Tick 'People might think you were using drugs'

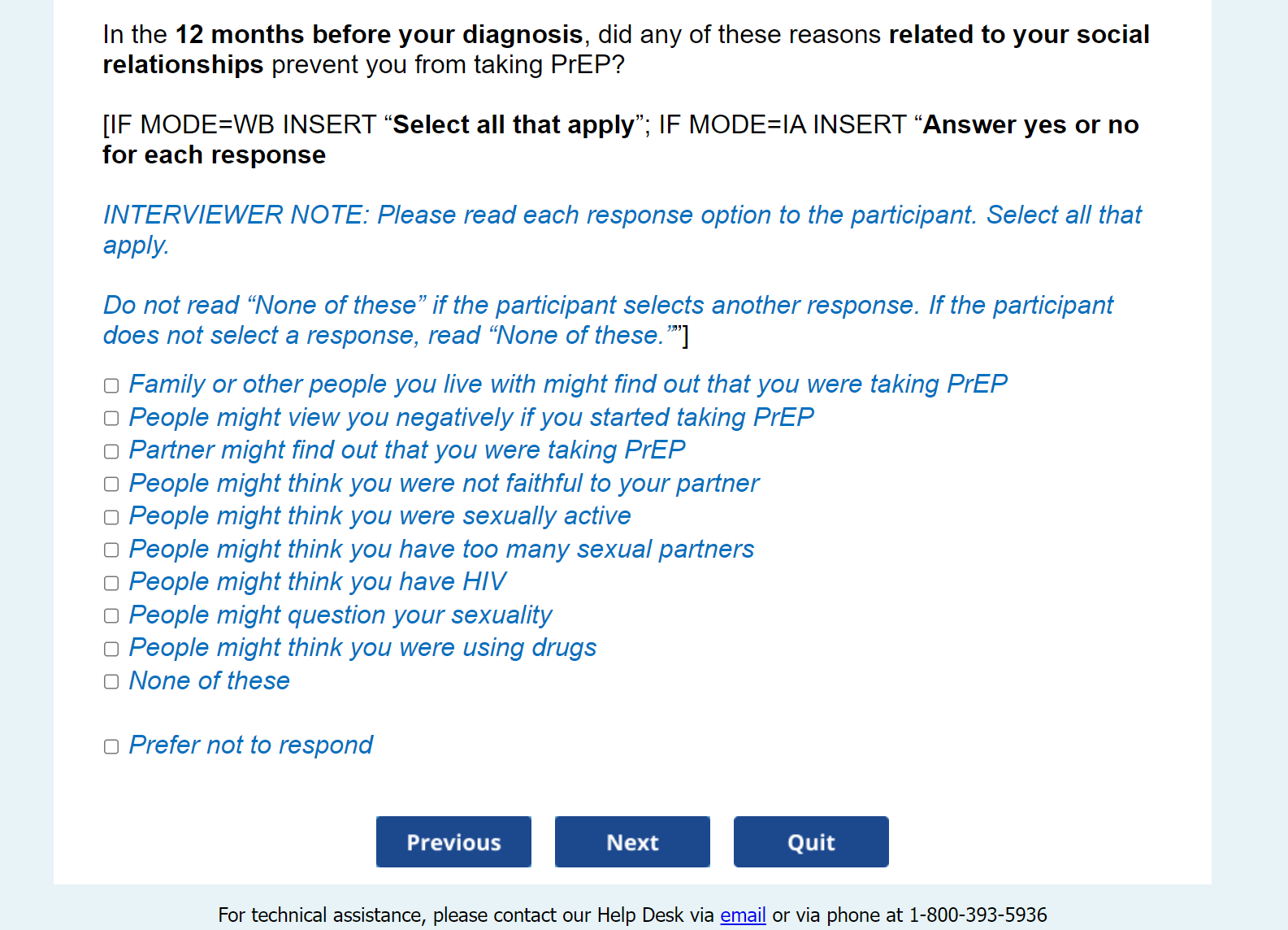111,649
